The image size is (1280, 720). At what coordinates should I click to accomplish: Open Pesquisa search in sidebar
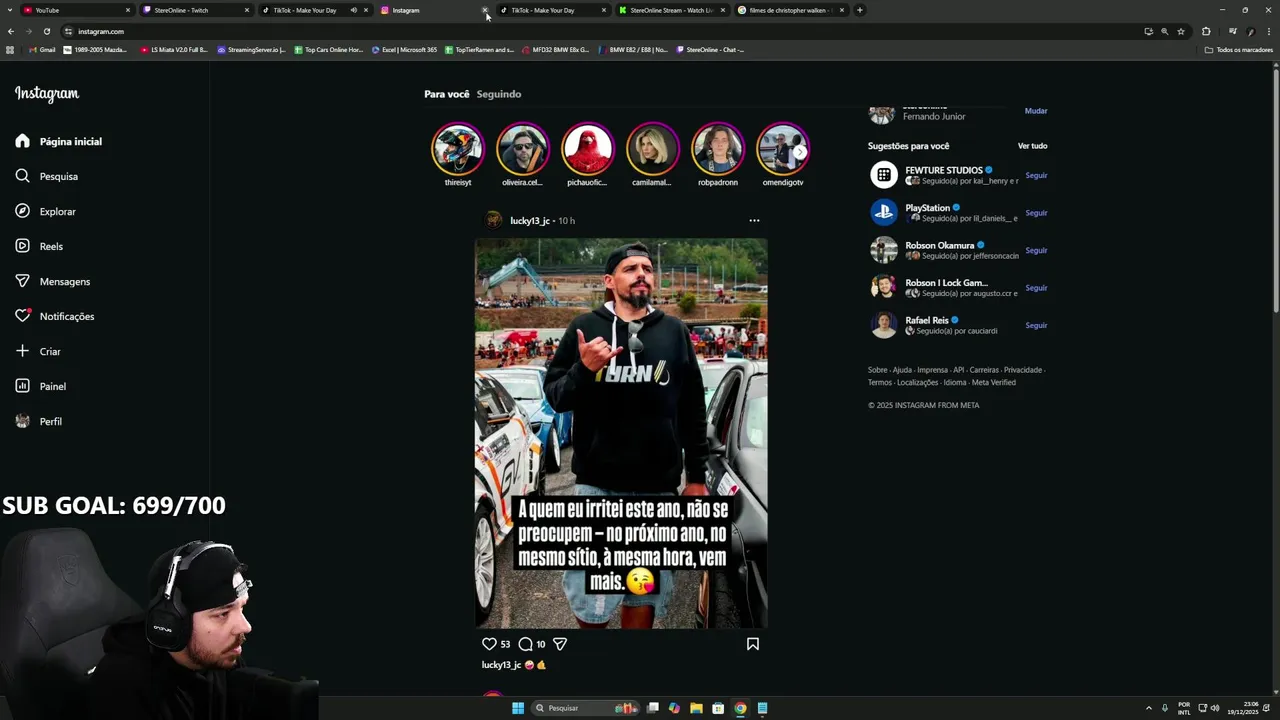tap(47, 176)
